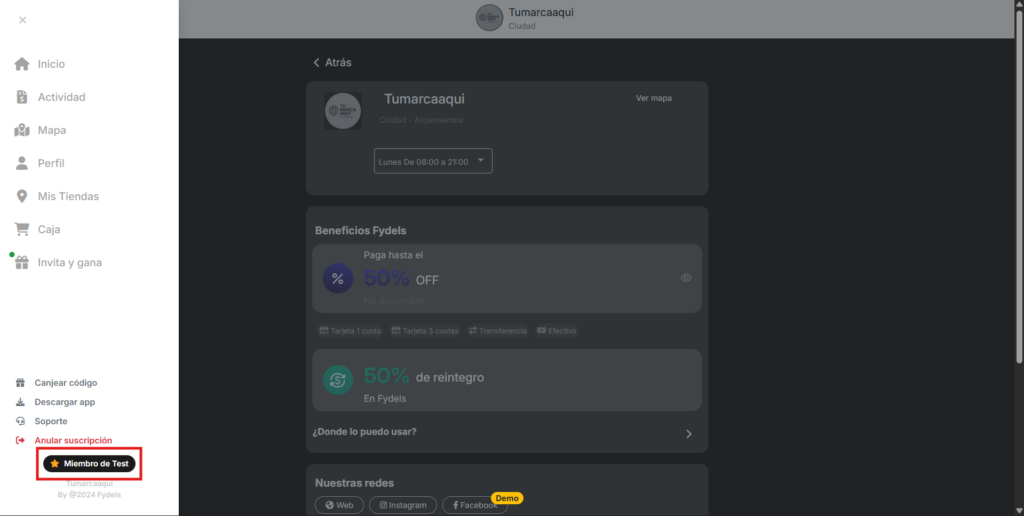The width and height of the screenshot is (1024, 516).
Task: Click the Transferencia payment tag
Action: coord(498,331)
